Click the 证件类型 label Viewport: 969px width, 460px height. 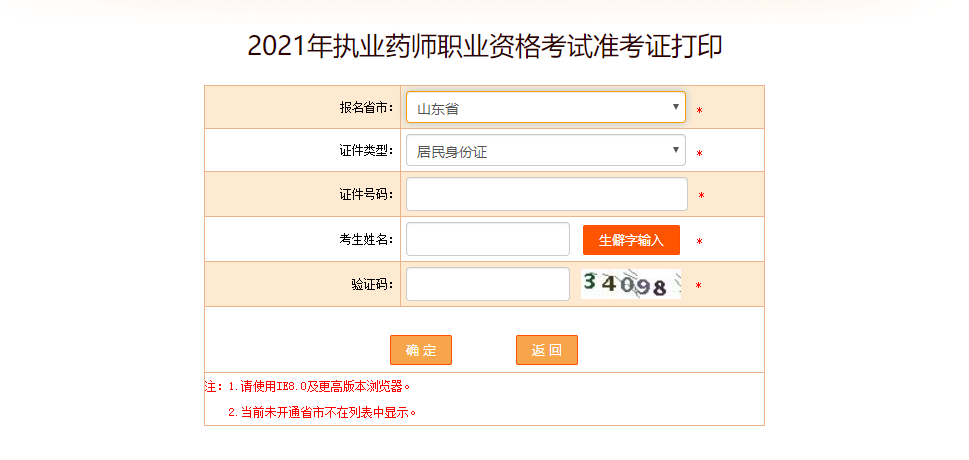point(366,151)
